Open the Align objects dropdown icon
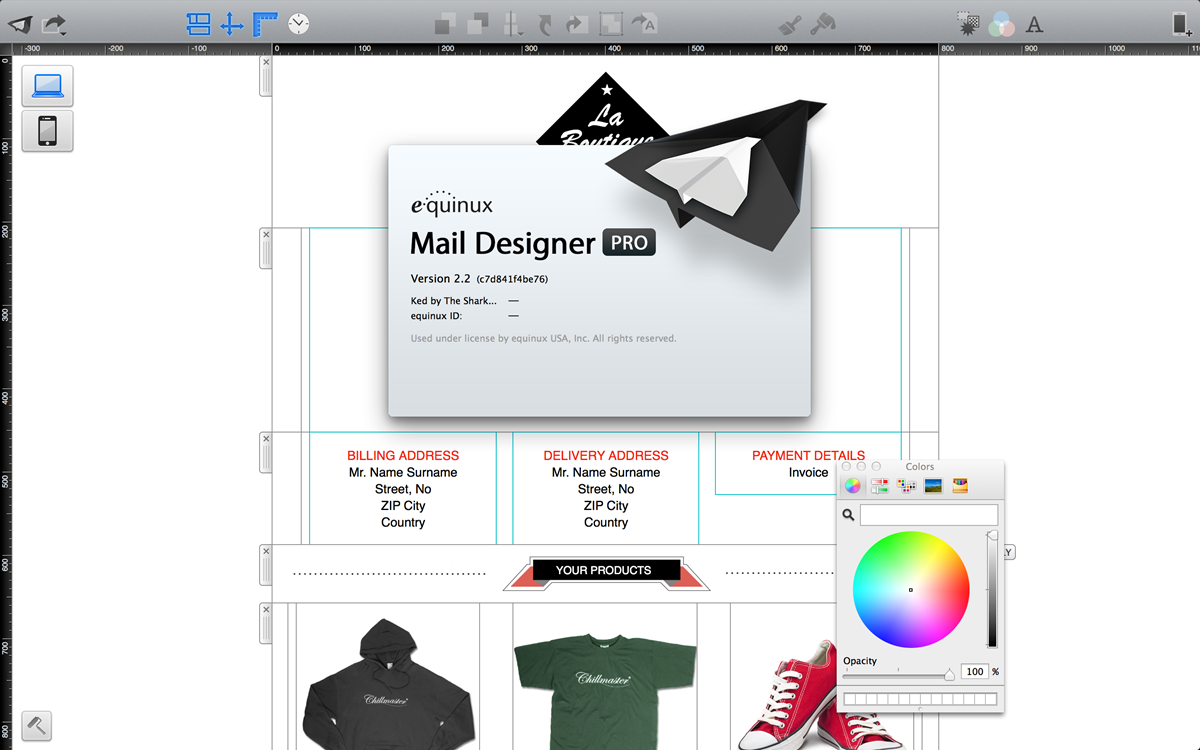This screenshot has width=1200, height=750. (x=512, y=23)
